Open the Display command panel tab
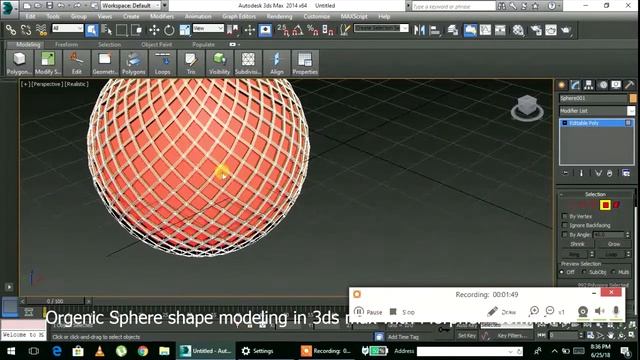640x360 pixels. (x=616, y=85)
